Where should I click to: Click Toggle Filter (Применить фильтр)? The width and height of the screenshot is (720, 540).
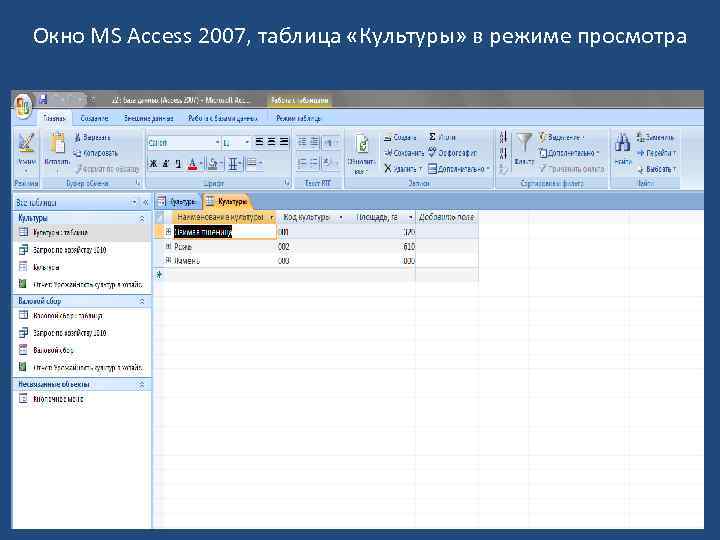coord(572,169)
